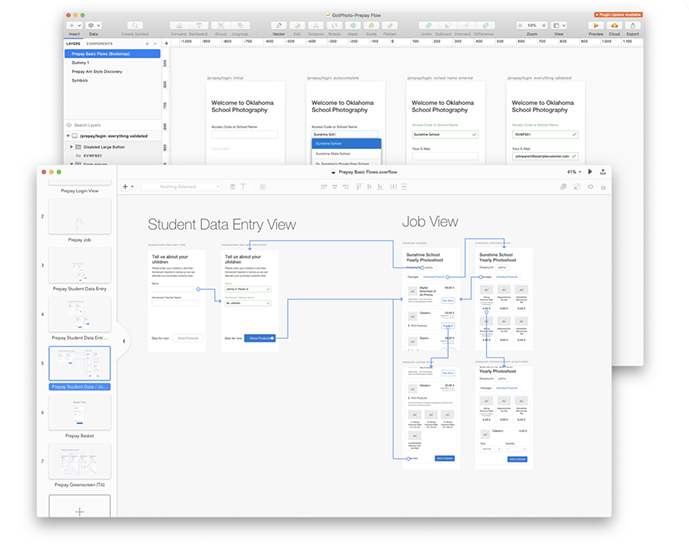Click the Intersect boolean operation in Sketch

[x=465, y=25]
